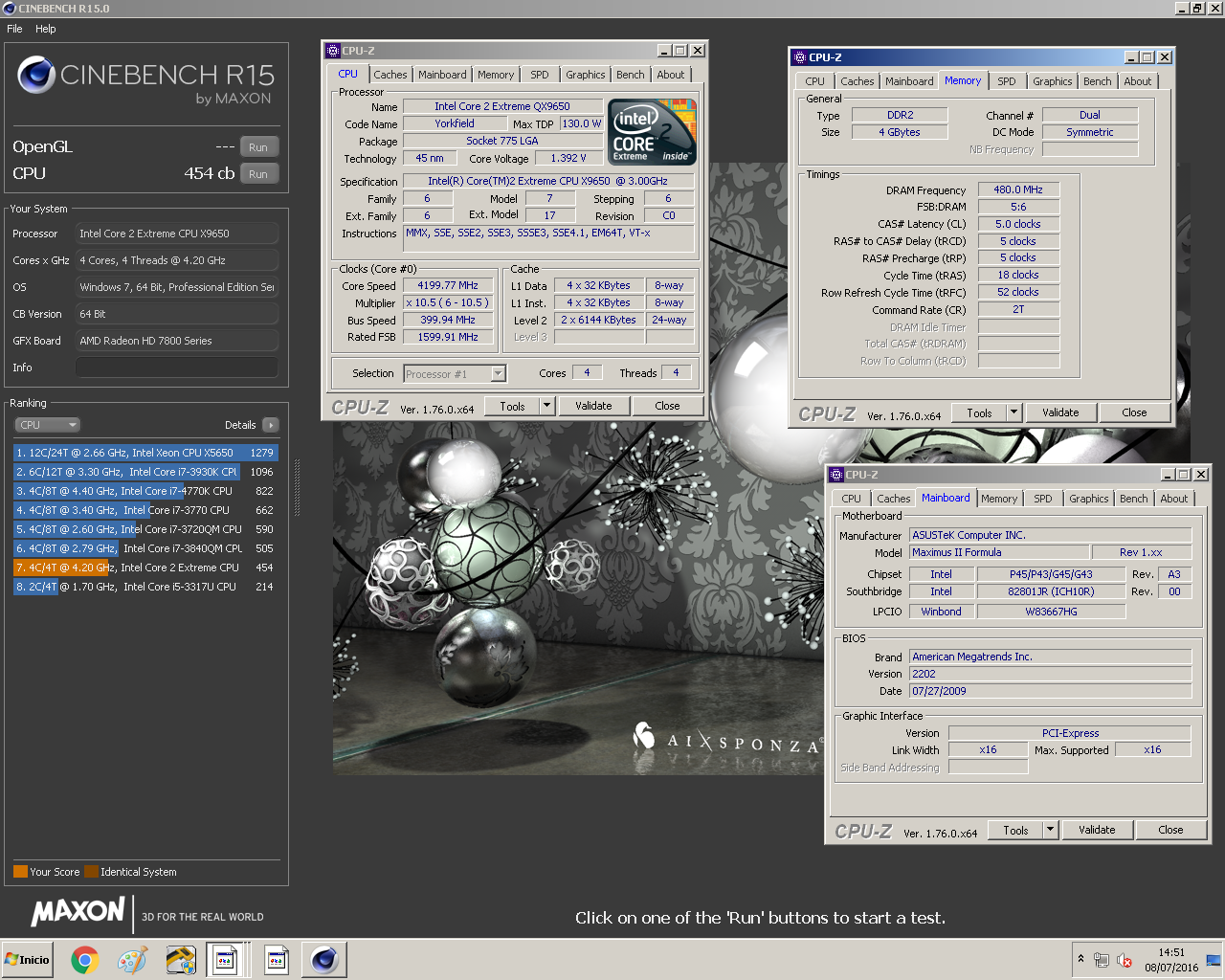Click the FSB:DRAM ratio value 5:6
Viewport: 1225px width, 980px height.
[x=1018, y=207]
